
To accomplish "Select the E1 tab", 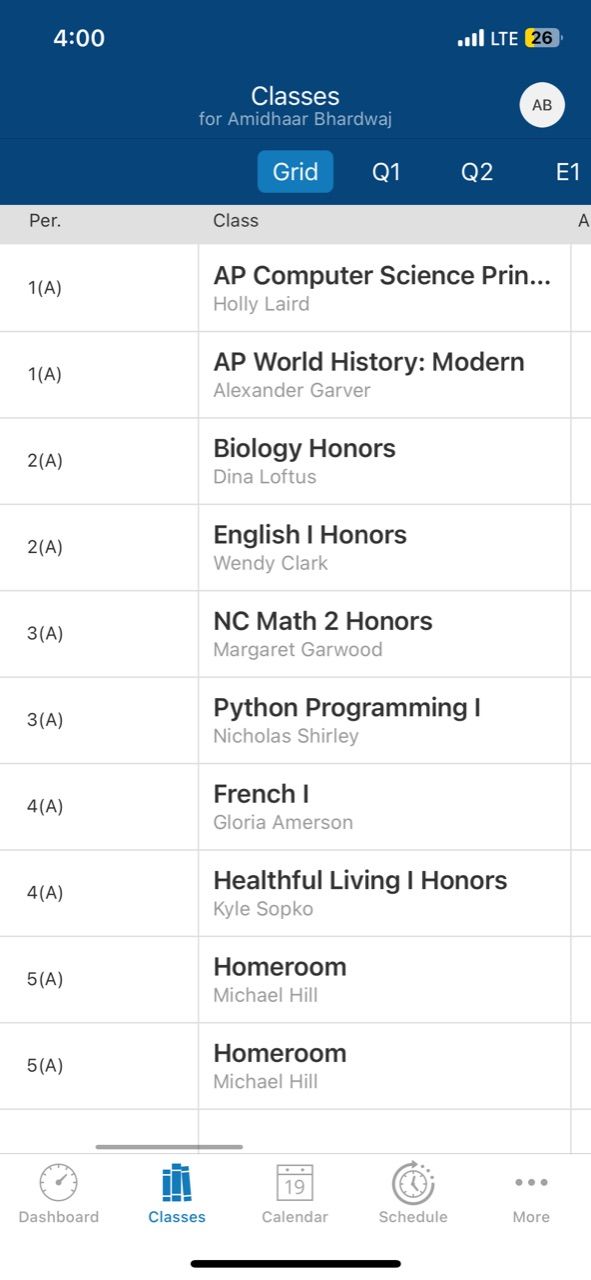I will pos(568,172).
